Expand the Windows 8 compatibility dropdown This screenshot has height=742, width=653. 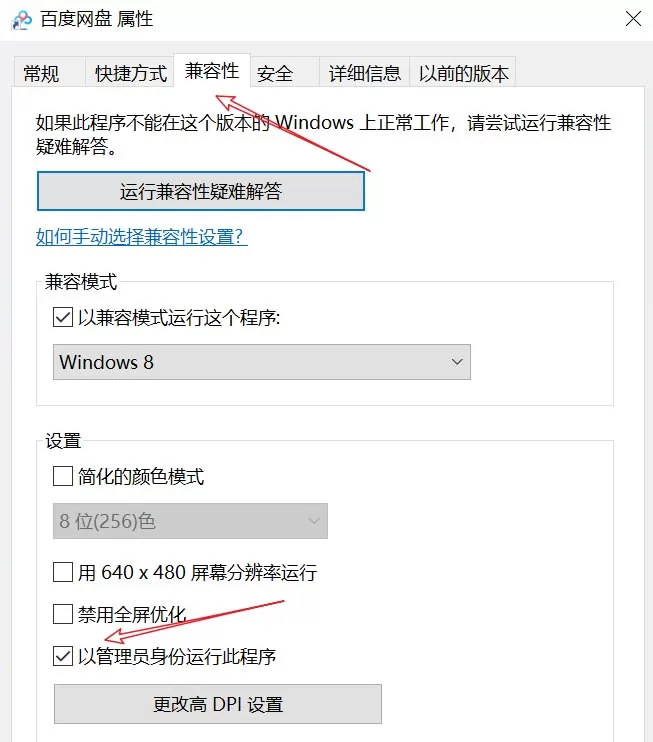(x=262, y=362)
